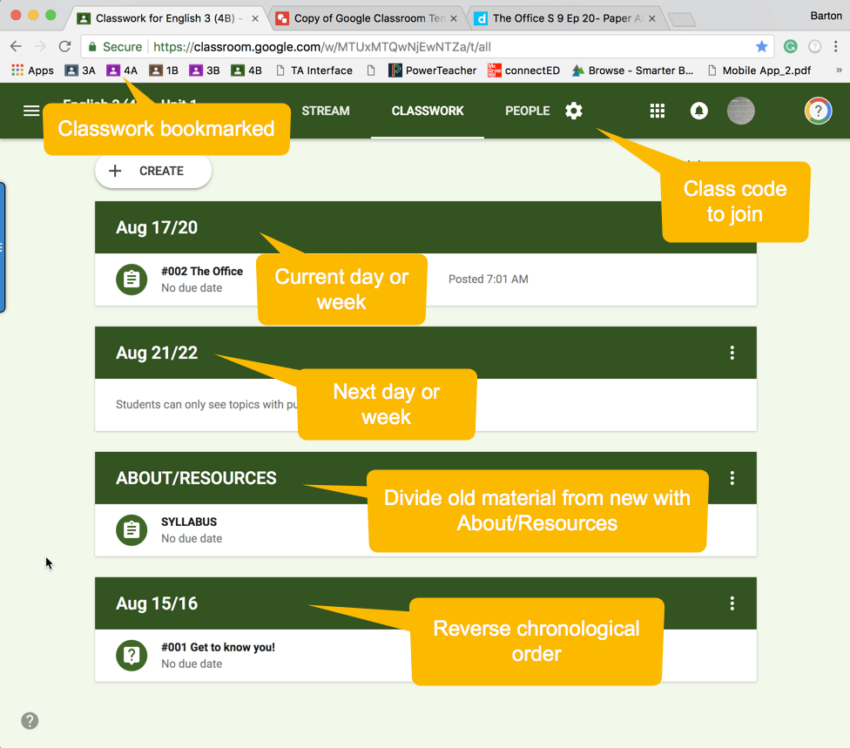Switch to Copy of Google Classroom browser tab
This screenshot has width=850, height=748.
pyautogui.click(x=369, y=18)
